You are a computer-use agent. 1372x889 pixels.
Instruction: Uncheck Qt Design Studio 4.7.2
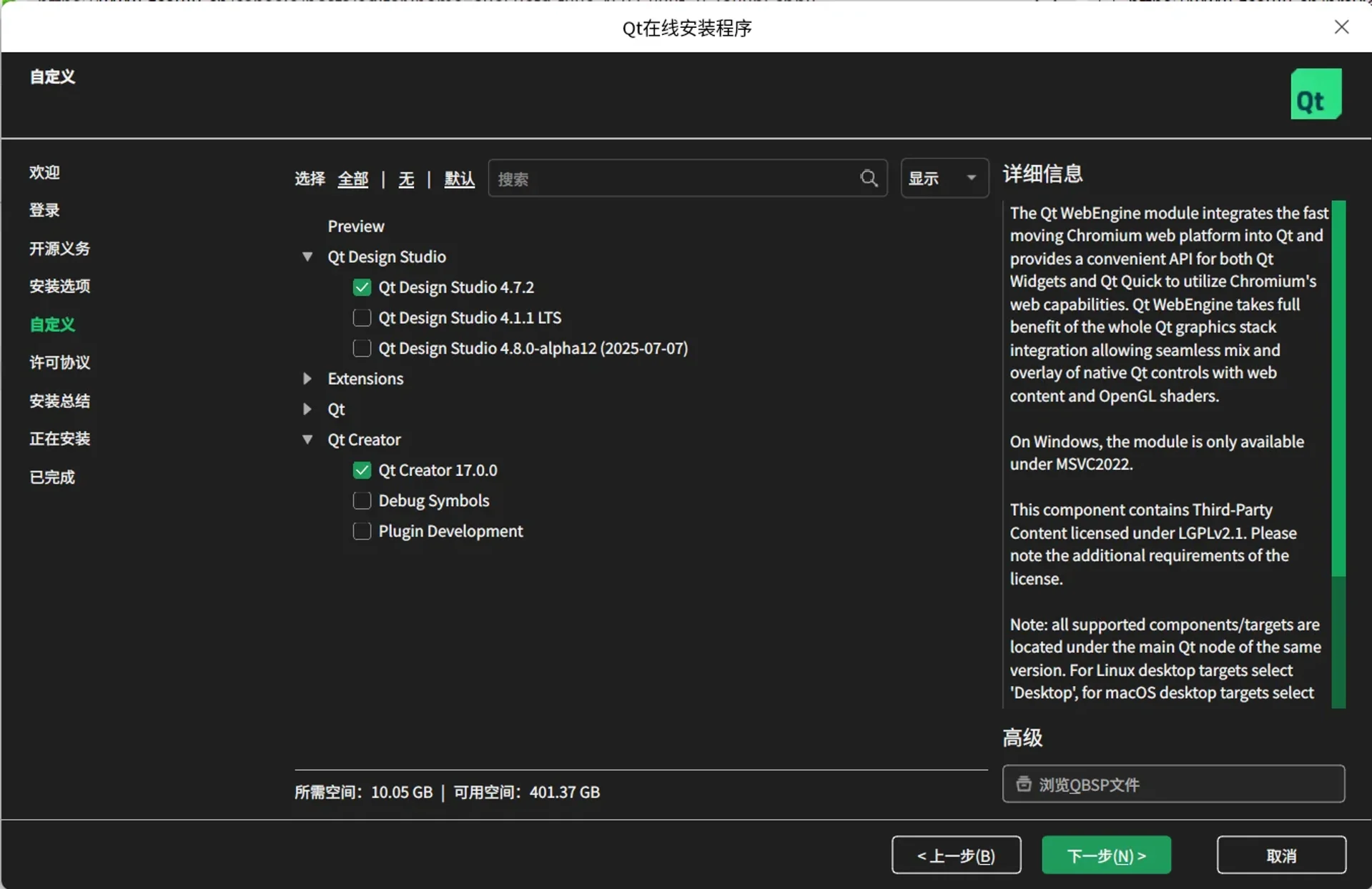(x=362, y=287)
